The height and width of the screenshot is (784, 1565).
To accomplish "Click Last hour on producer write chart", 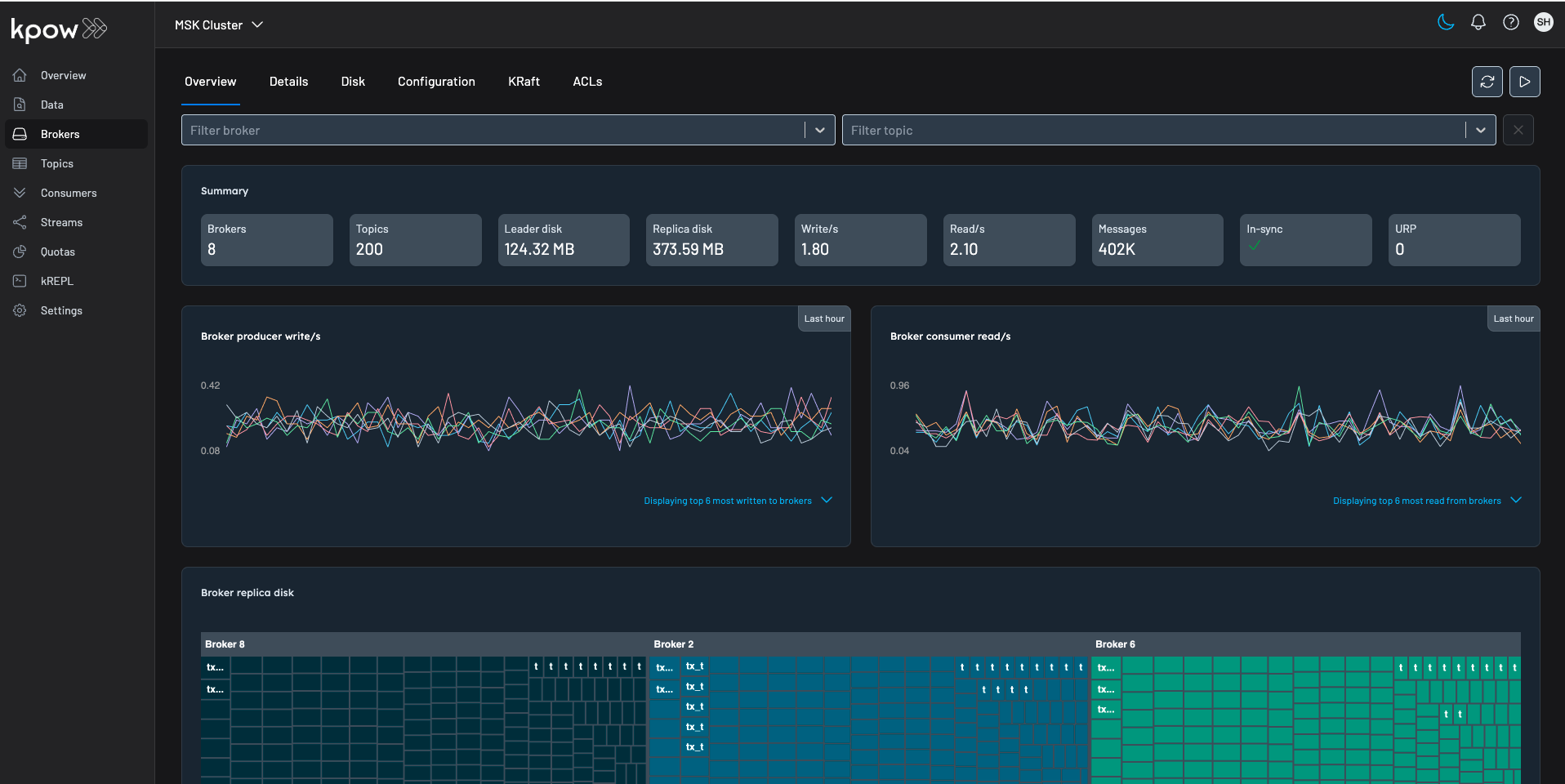I will [823, 318].
